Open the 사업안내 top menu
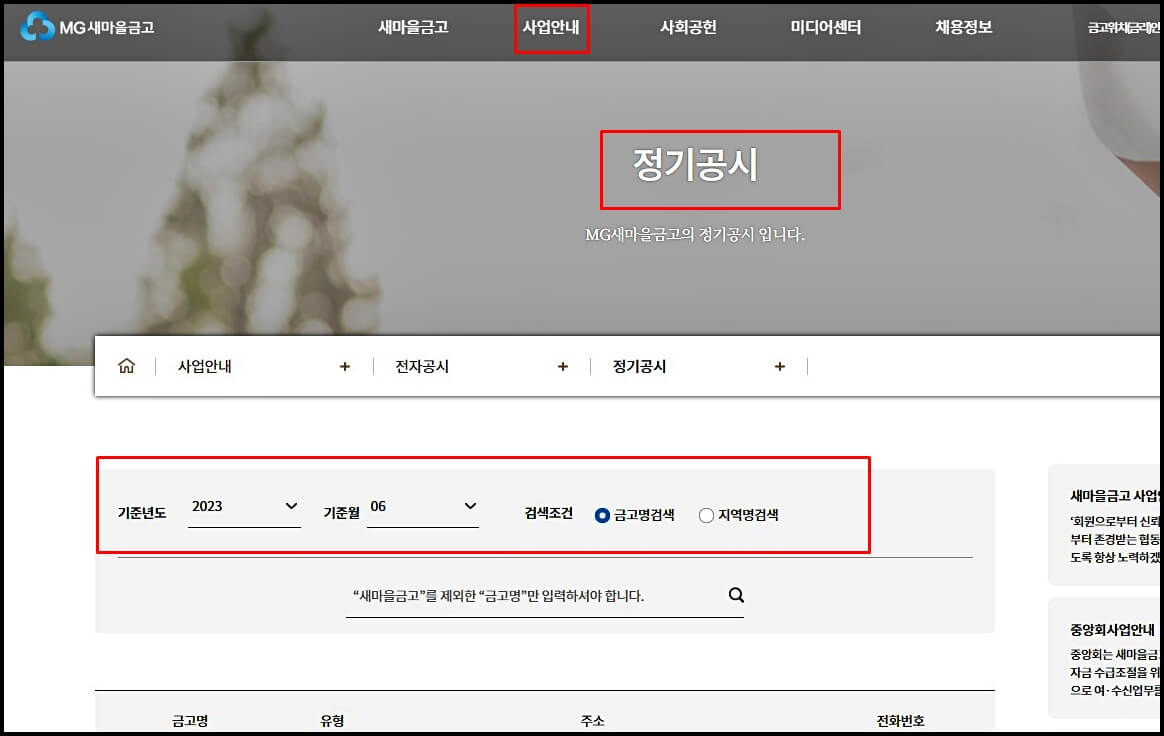The height and width of the screenshot is (736, 1164). tap(551, 27)
